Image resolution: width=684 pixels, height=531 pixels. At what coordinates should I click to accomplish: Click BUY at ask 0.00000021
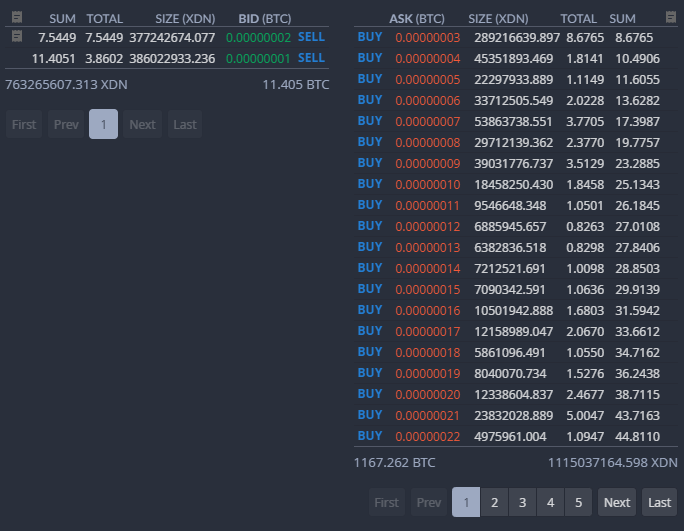point(370,415)
